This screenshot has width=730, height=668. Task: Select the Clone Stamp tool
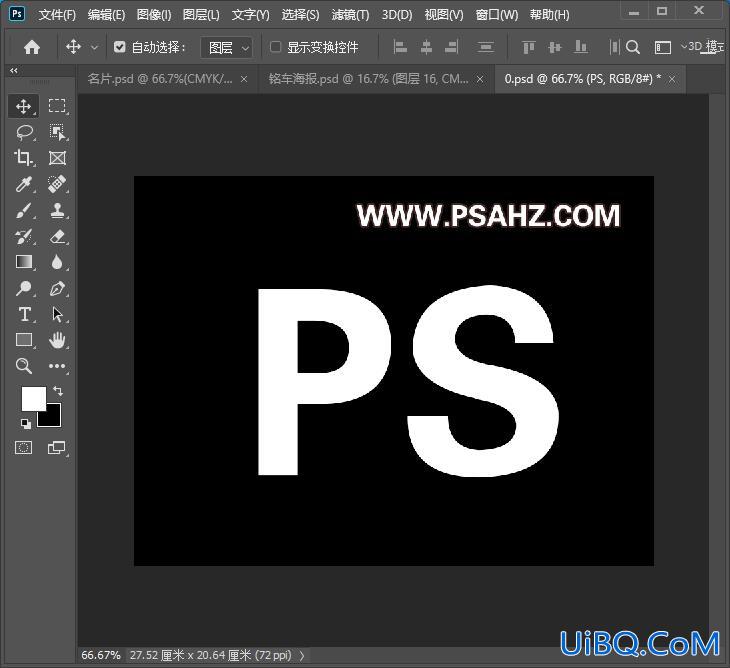click(x=57, y=210)
